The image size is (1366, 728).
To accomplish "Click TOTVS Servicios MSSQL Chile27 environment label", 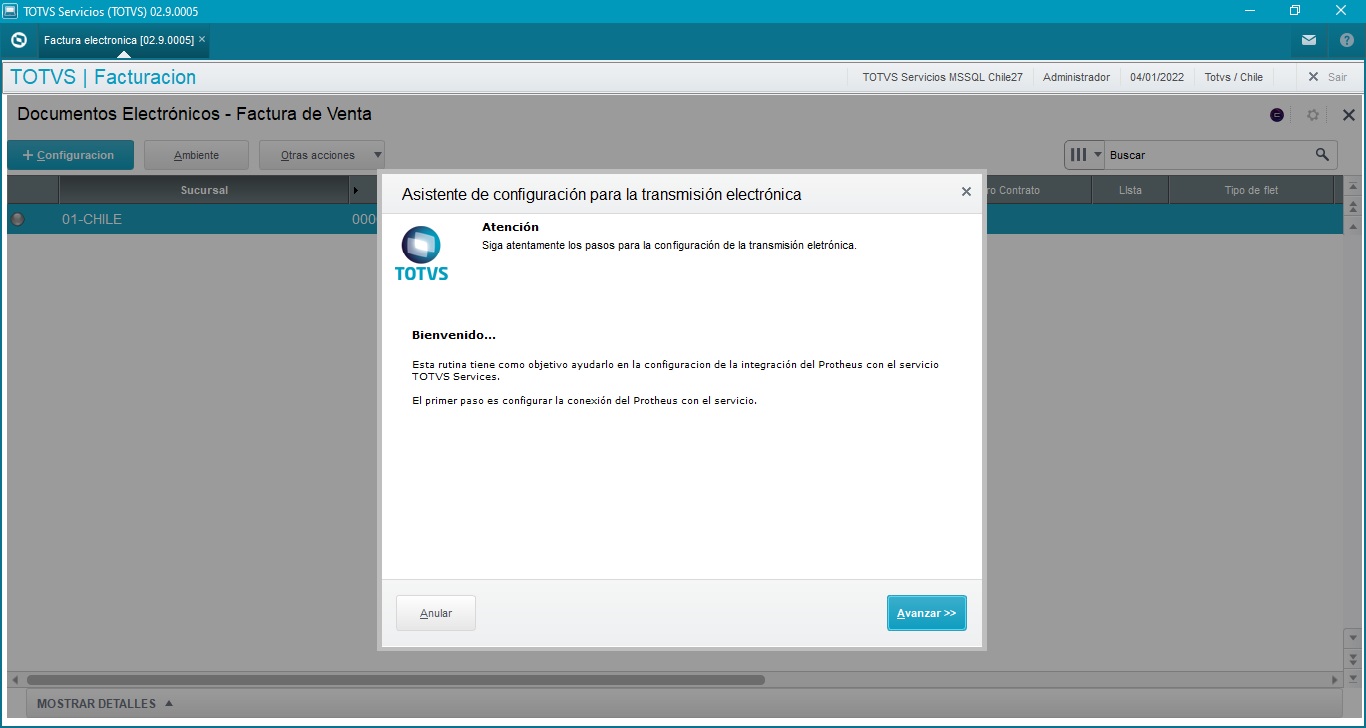I will 942,77.
